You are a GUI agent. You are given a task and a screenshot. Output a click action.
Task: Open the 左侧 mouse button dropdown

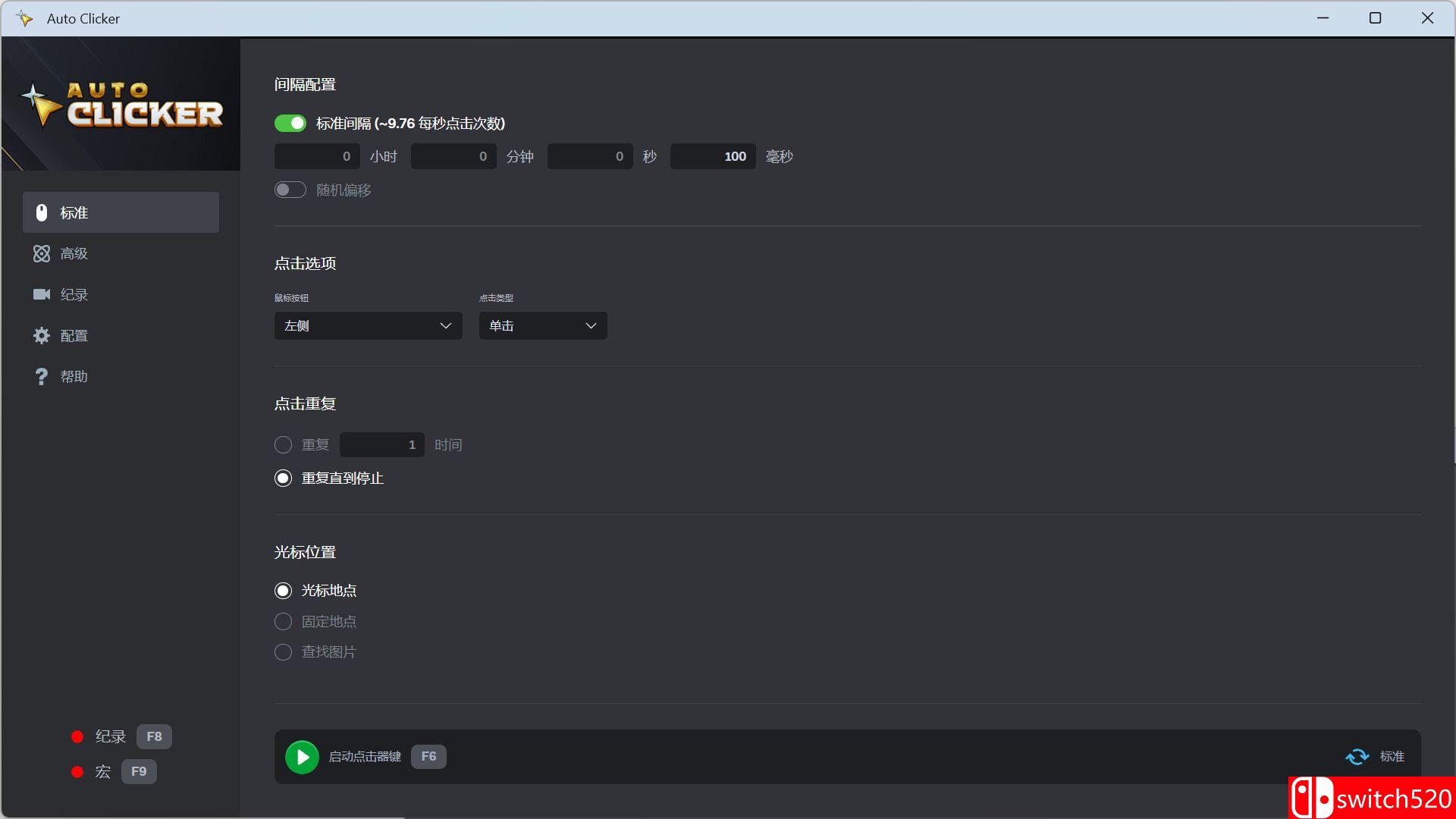coord(368,326)
